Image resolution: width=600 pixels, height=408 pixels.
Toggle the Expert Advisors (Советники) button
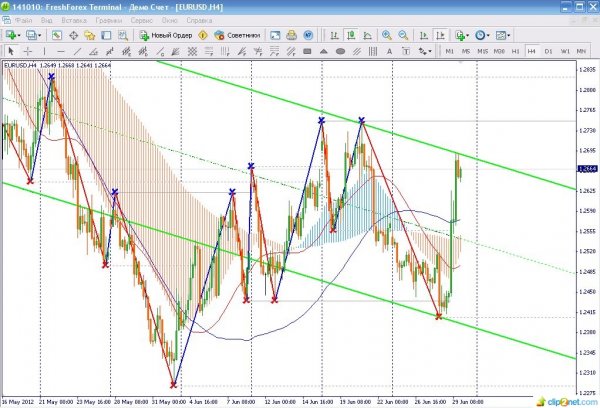pyautogui.click(x=236, y=34)
